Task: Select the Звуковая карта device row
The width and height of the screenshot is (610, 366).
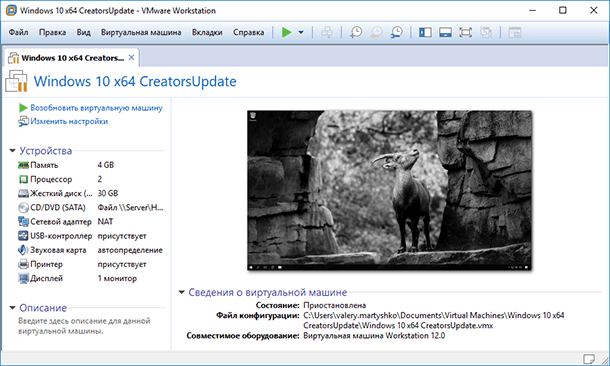Action: point(90,250)
